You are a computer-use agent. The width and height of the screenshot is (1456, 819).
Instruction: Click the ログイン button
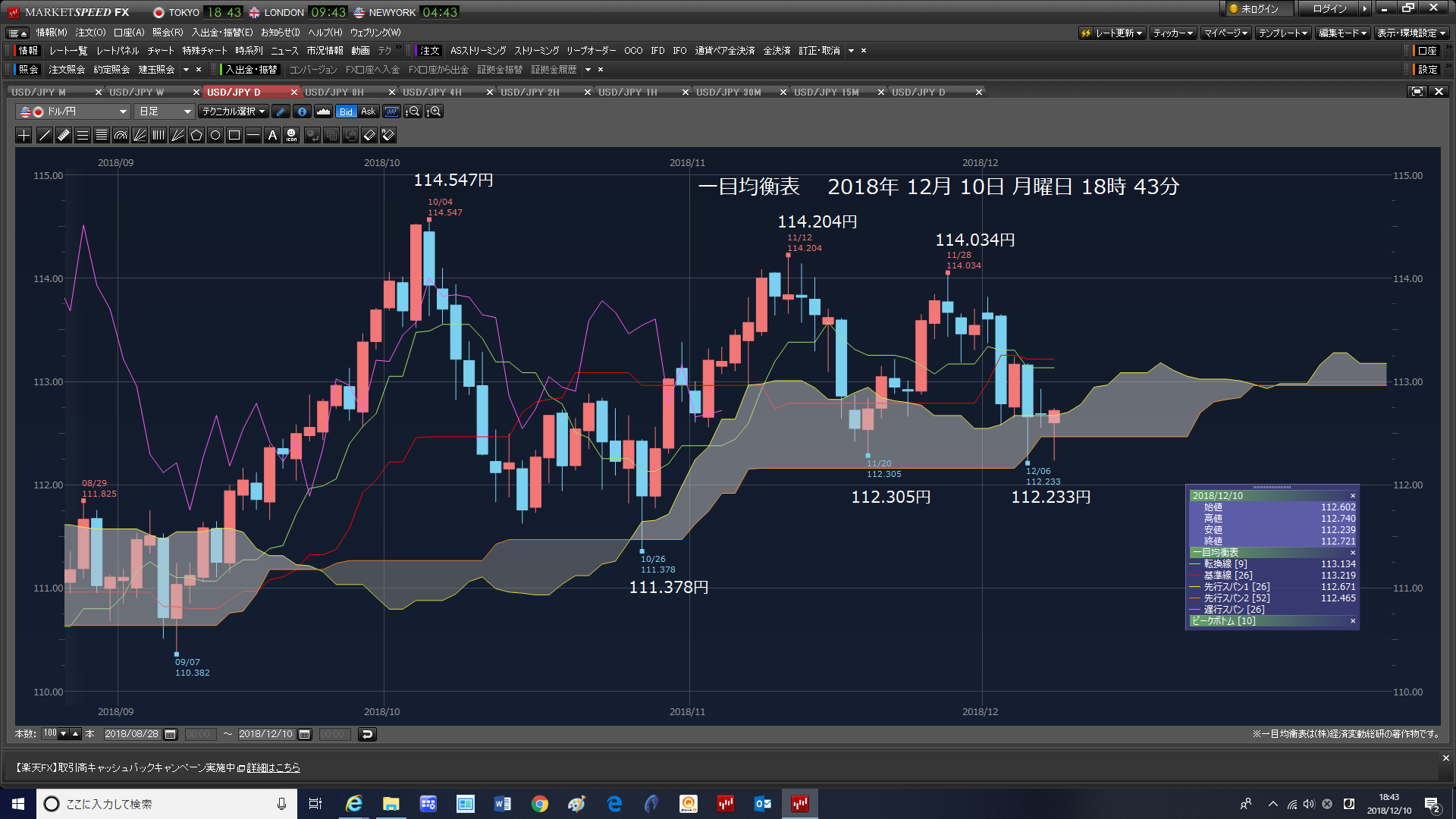(1329, 9)
